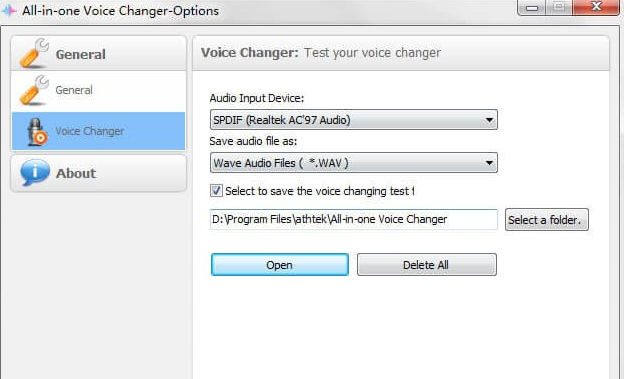Click the Select a folder button
The width and height of the screenshot is (624, 379).
coord(546,220)
